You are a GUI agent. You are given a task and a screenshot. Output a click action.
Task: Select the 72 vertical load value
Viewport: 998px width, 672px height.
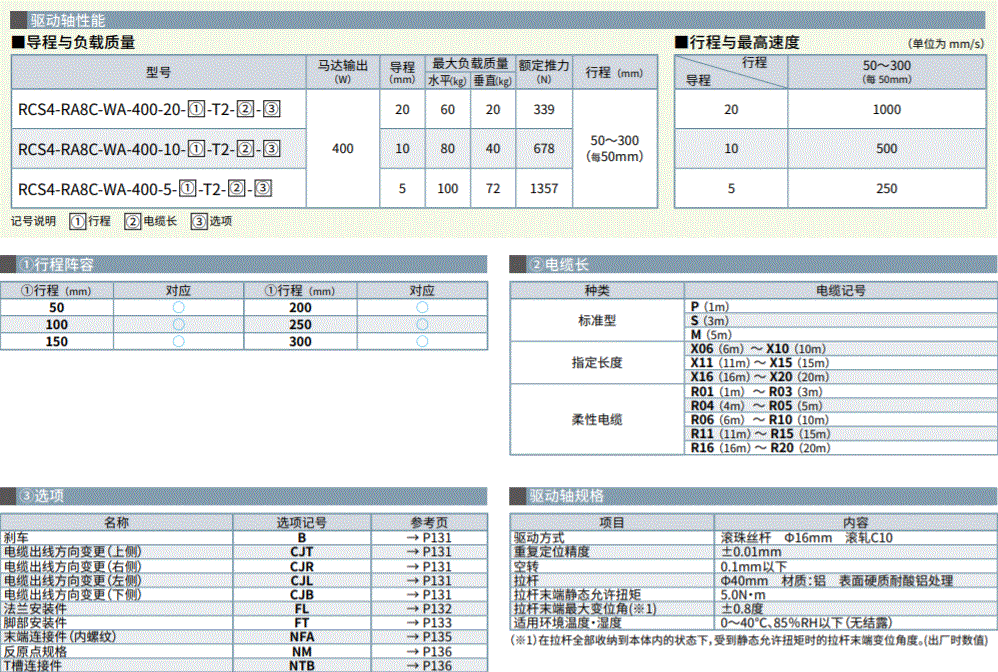pos(493,188)
